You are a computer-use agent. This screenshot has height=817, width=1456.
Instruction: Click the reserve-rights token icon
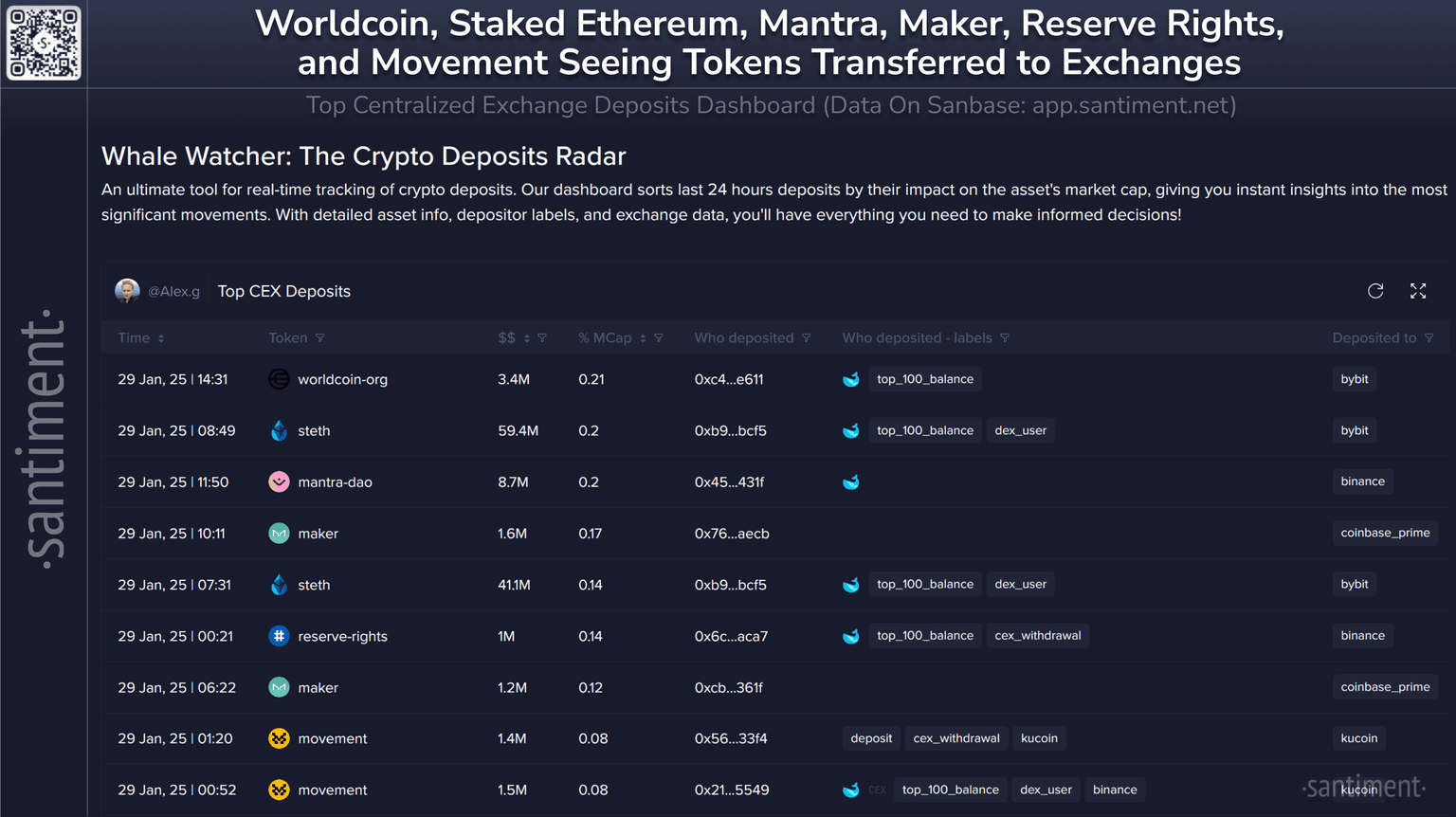279,636
